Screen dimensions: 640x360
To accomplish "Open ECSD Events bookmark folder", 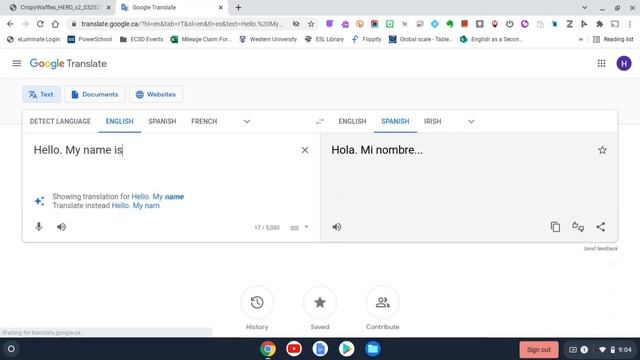I will [142, 39].
